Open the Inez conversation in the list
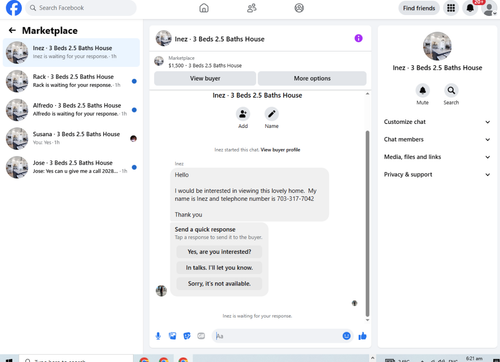 71,52
